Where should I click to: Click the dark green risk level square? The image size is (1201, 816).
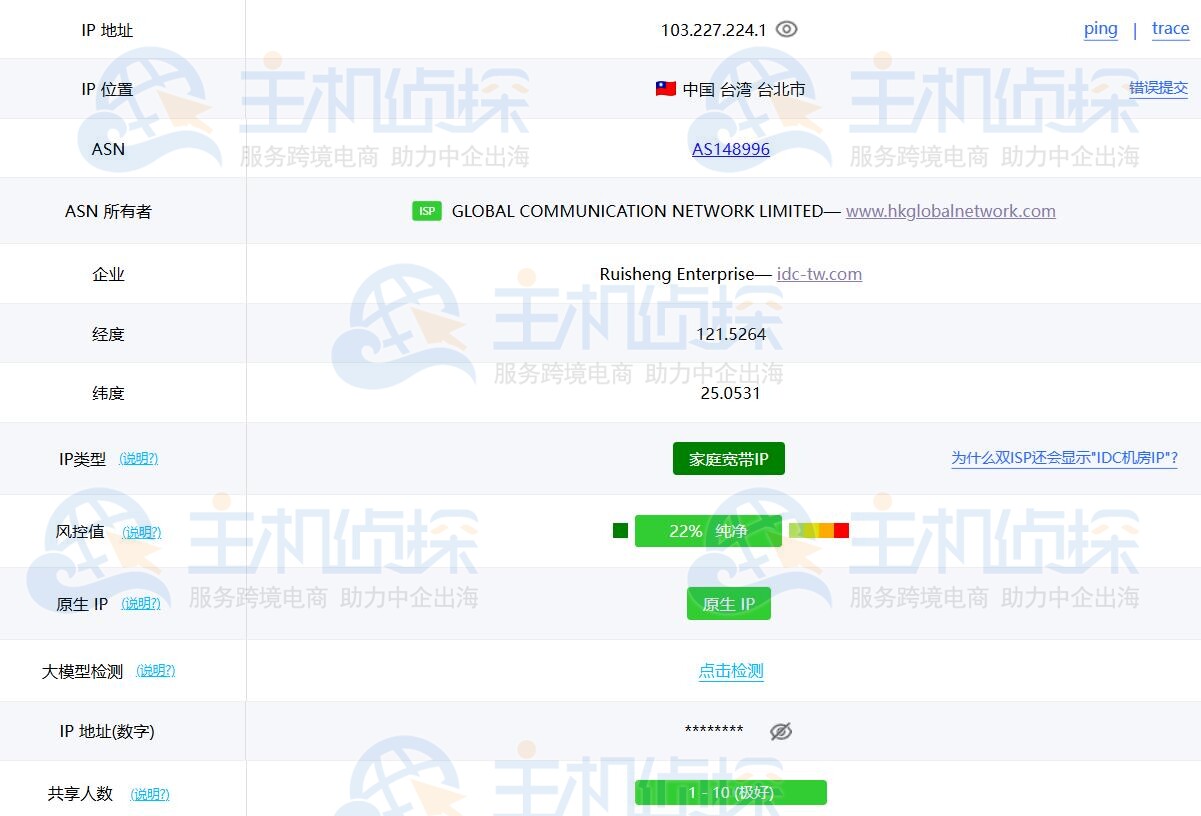[x=620, y=531]
